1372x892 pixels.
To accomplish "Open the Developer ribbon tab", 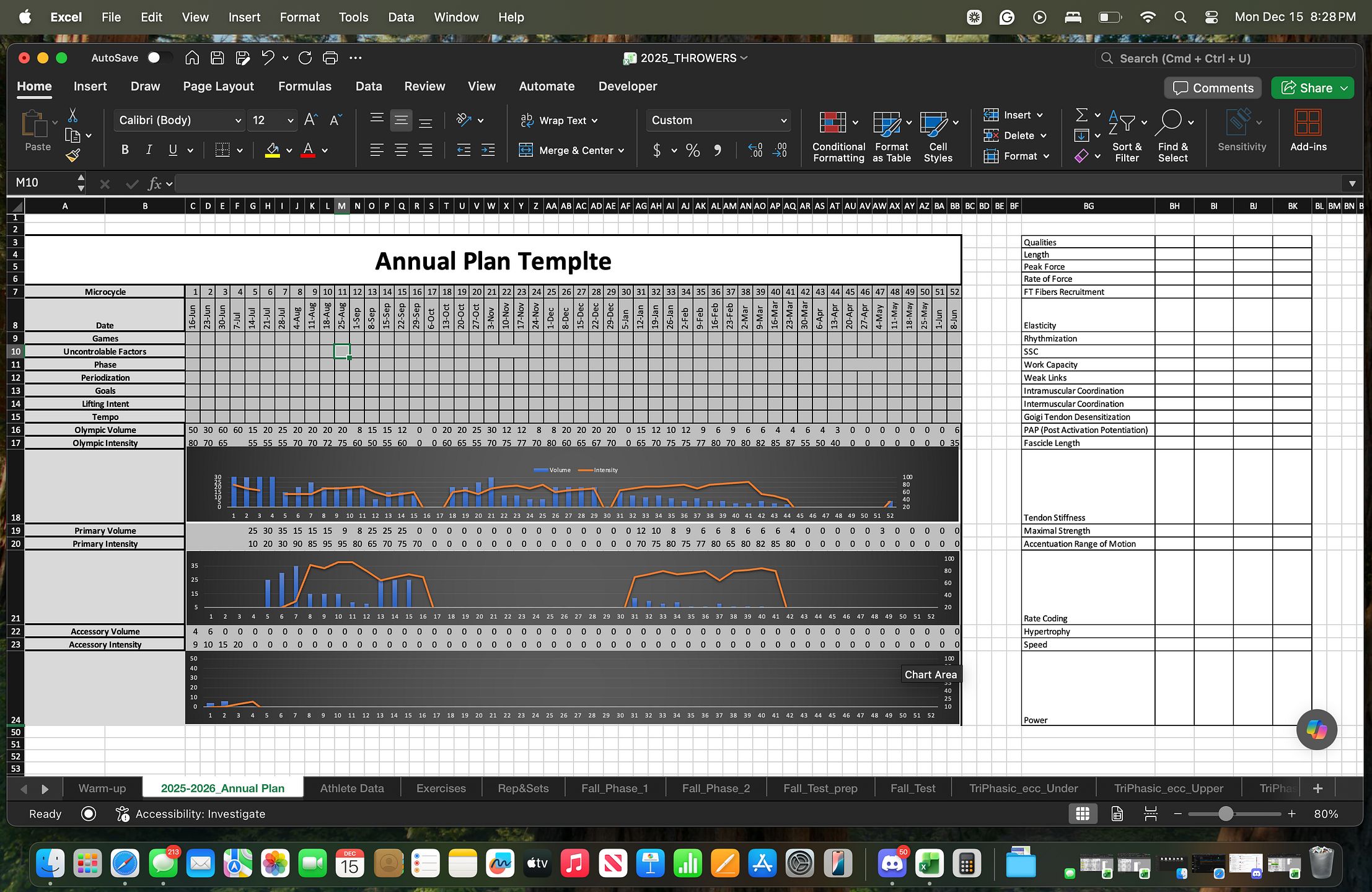I will tap(628, 87).
